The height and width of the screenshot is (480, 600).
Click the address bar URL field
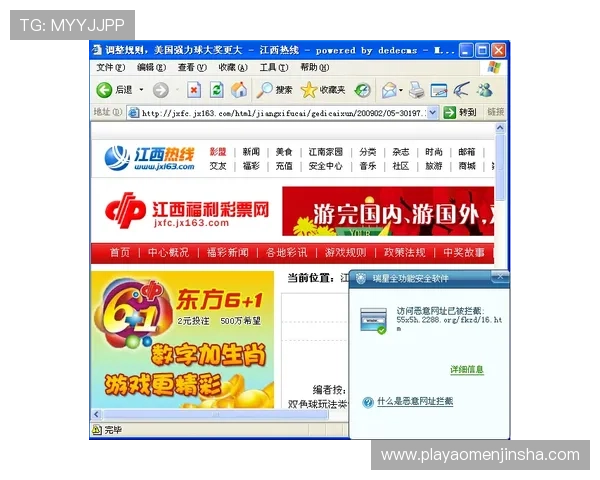coord(283,113)
